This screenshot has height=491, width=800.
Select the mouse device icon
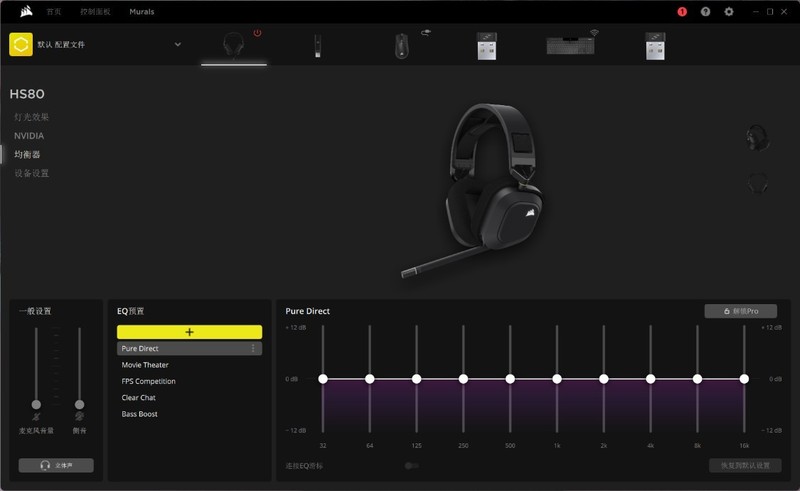pos(402,46)
